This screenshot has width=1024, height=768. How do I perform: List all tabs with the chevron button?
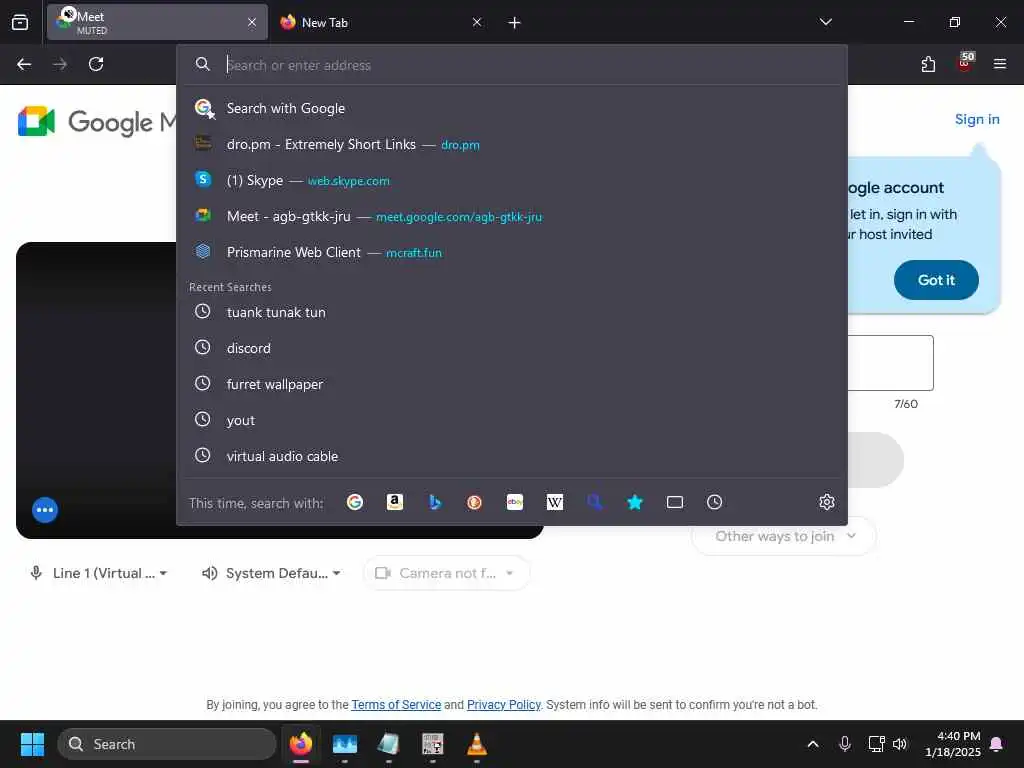click(x=825, y=22)
